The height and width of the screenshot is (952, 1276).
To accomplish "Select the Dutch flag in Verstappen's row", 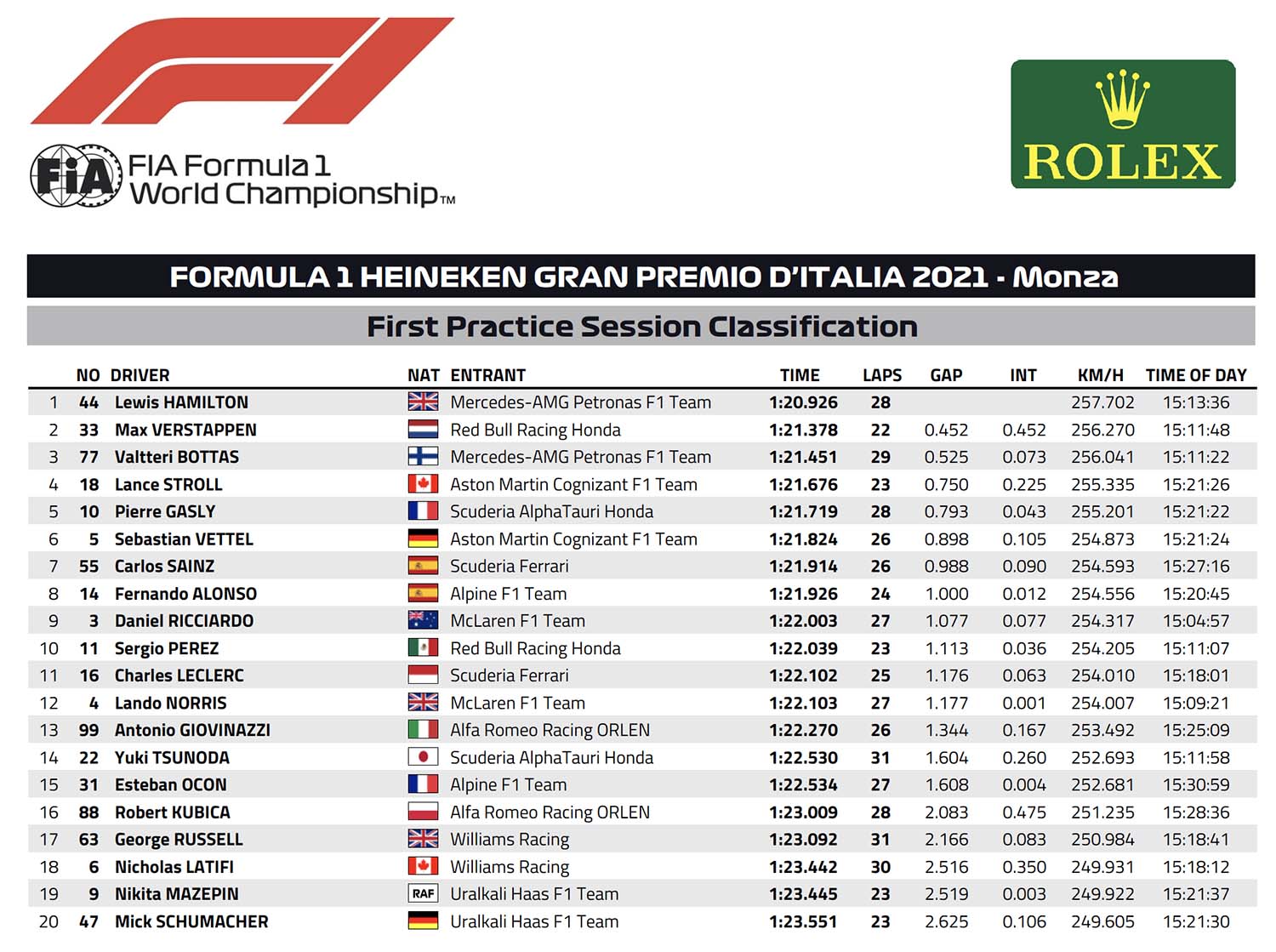I will [x=423, y=430].
